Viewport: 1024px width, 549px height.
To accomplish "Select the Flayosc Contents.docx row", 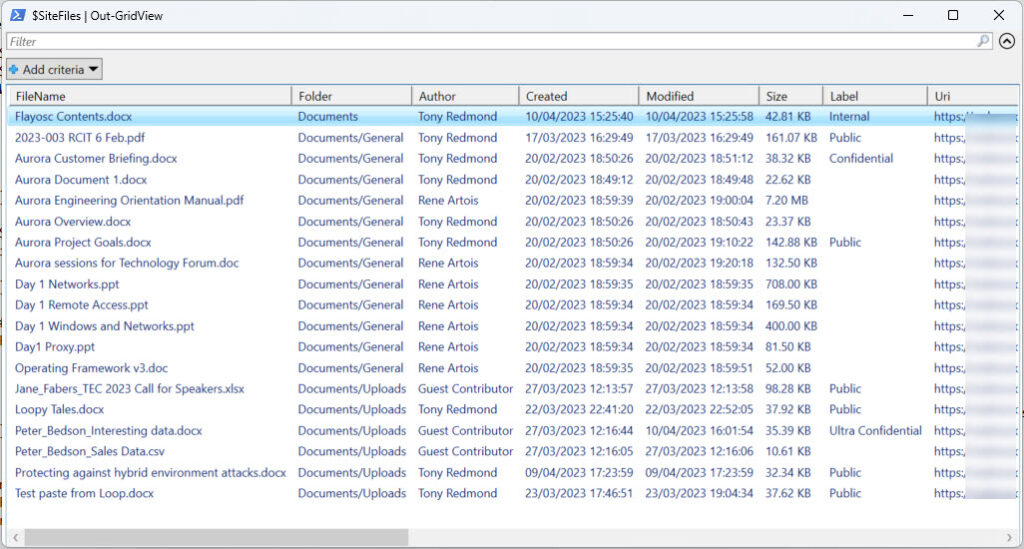I will (513, 116).
